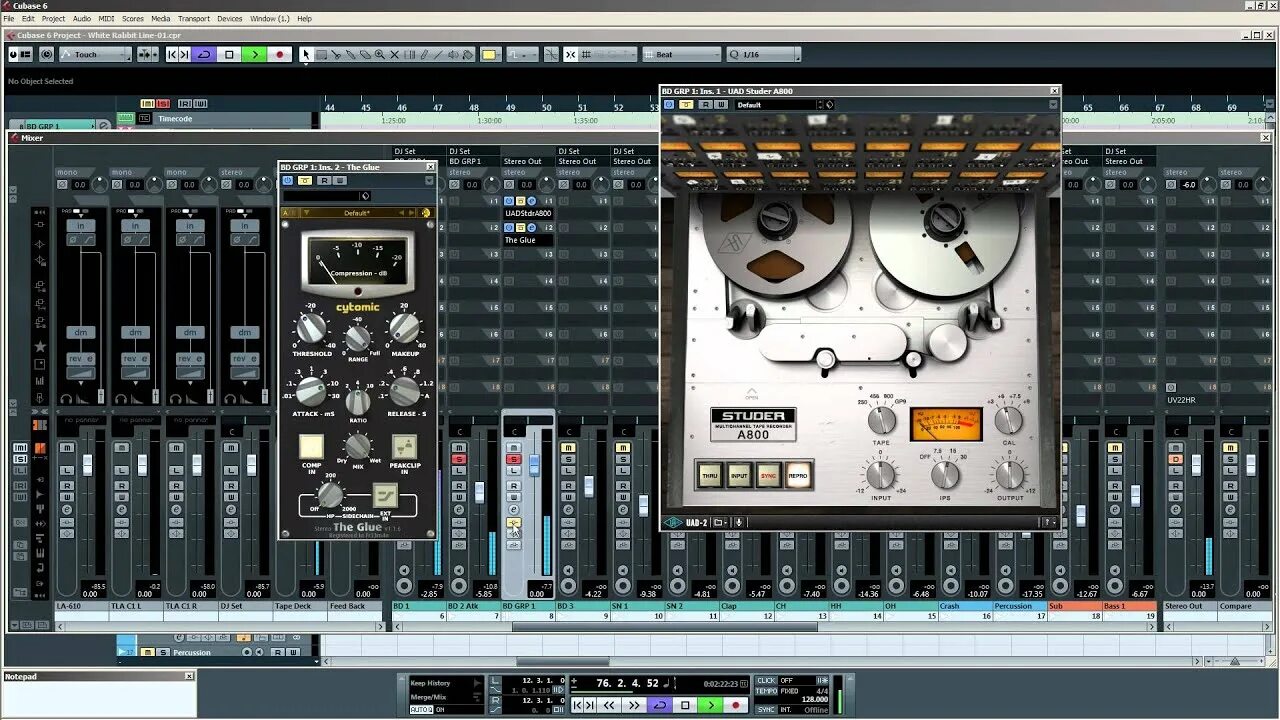Toggle CLICK metronome in transport panel
The height and width of the screenshot is (720, 1280).
tap(767, 680)
